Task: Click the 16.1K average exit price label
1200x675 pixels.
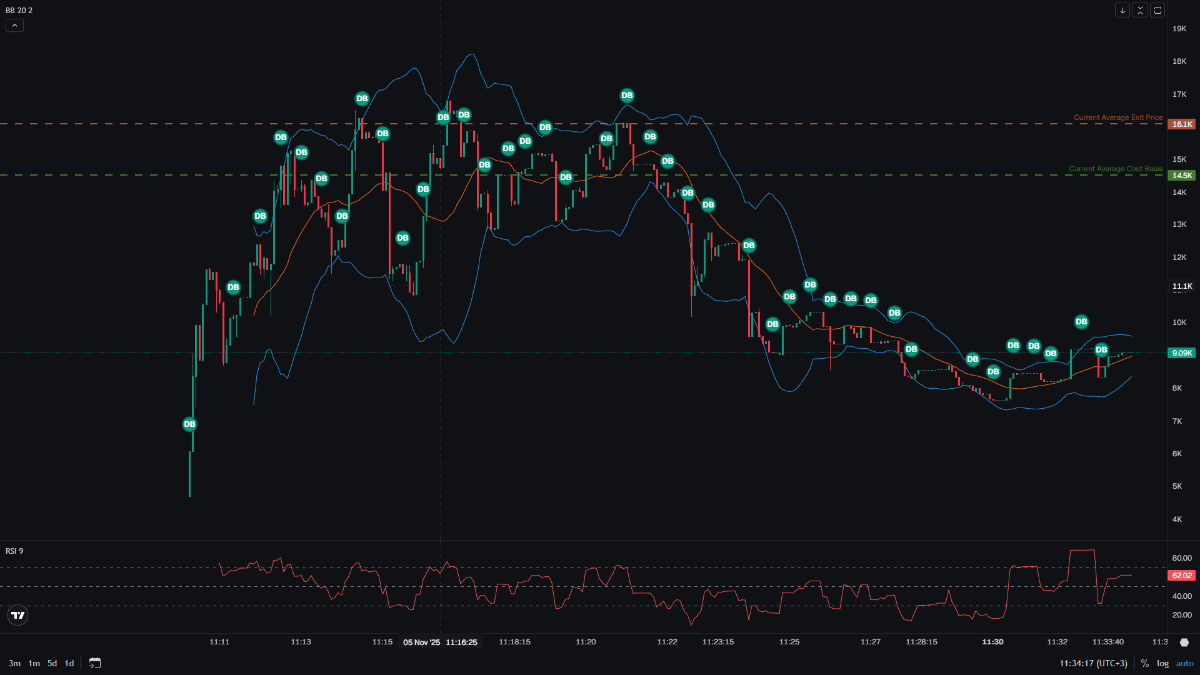Action: pyautogui.click(x=1182, y=124)
